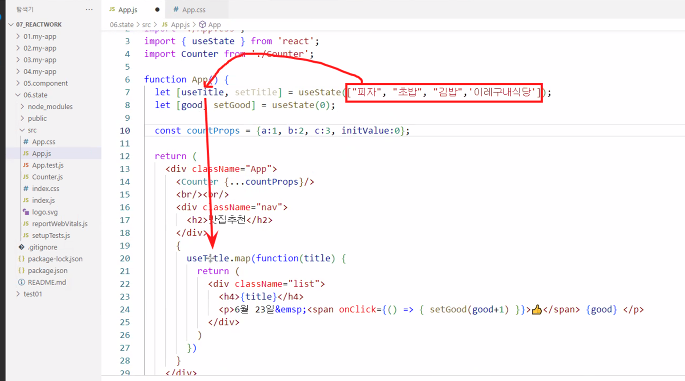The width and height of the screenshot is (685, 381).
Task: Click line number 20 in the gutter
Action: (125, 258)
